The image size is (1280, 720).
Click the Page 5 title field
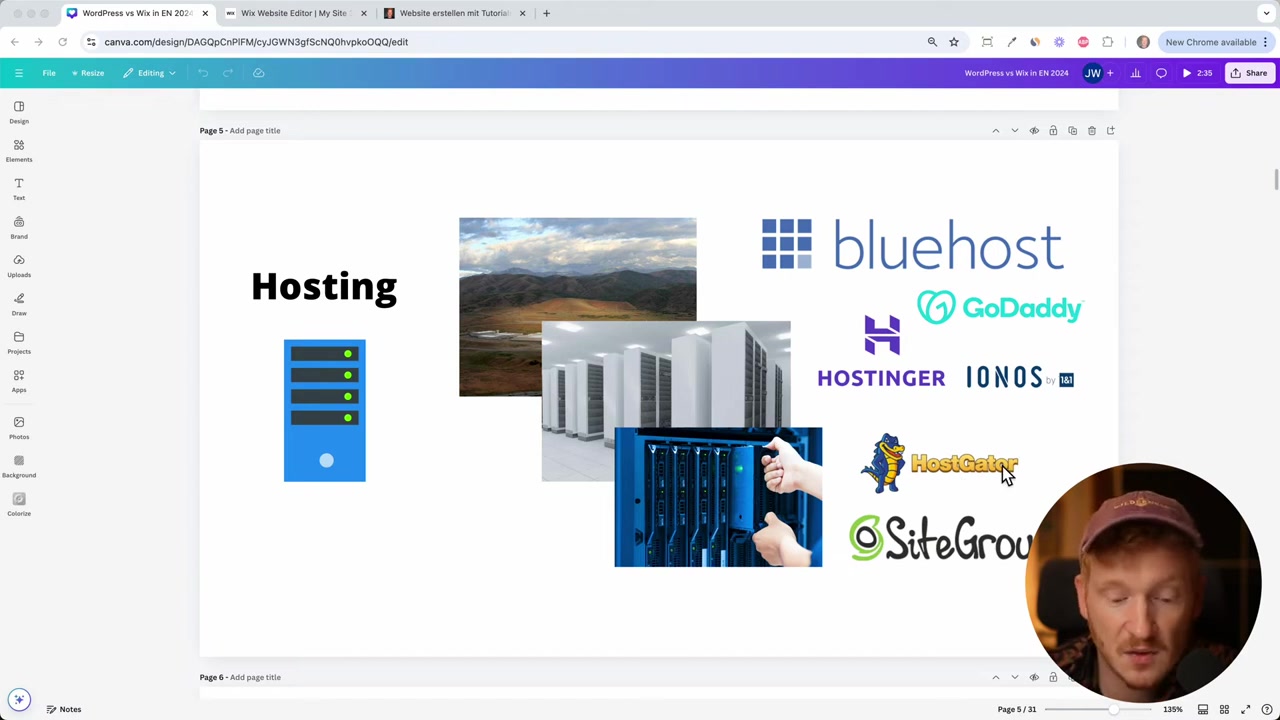[x=255, y=131]
